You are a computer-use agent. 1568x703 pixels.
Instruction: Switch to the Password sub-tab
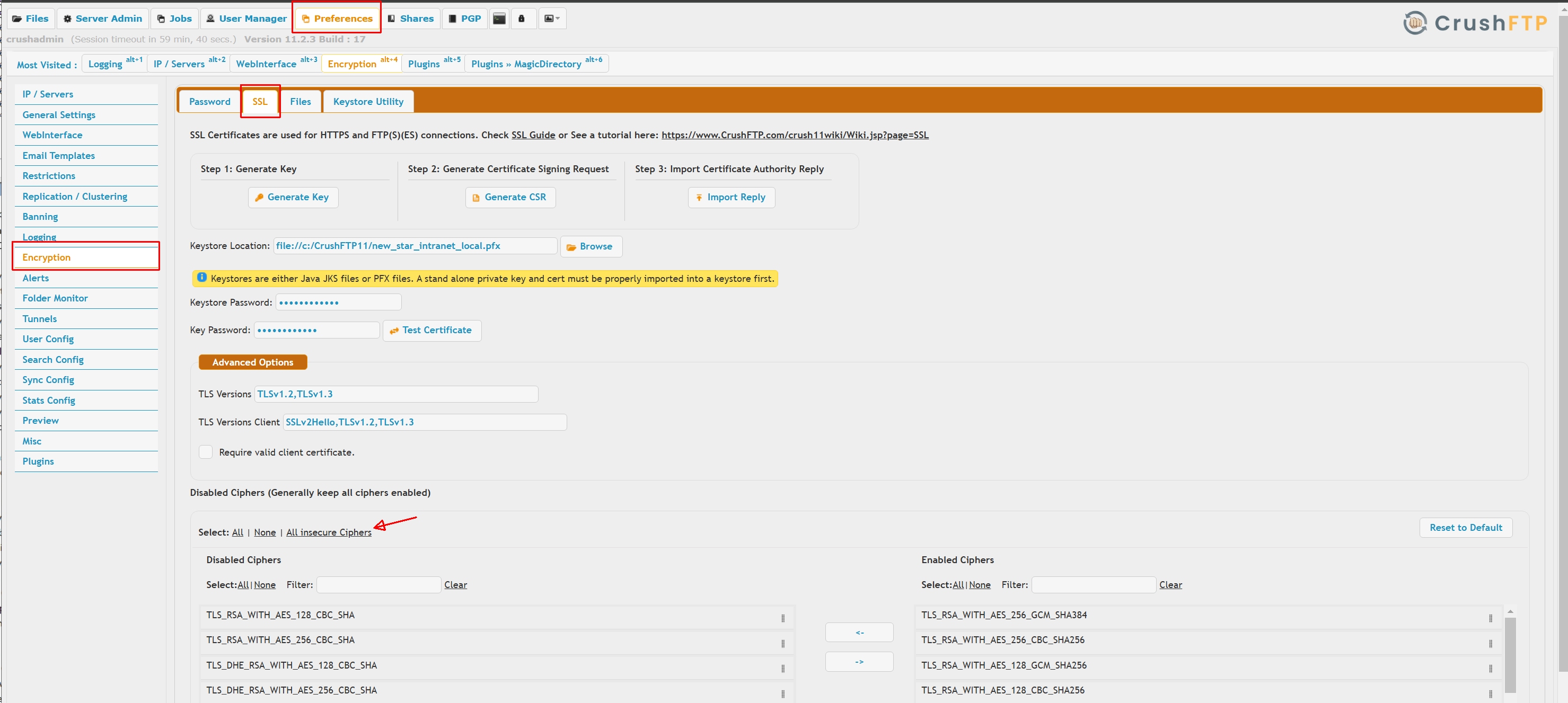coord(209,102)
